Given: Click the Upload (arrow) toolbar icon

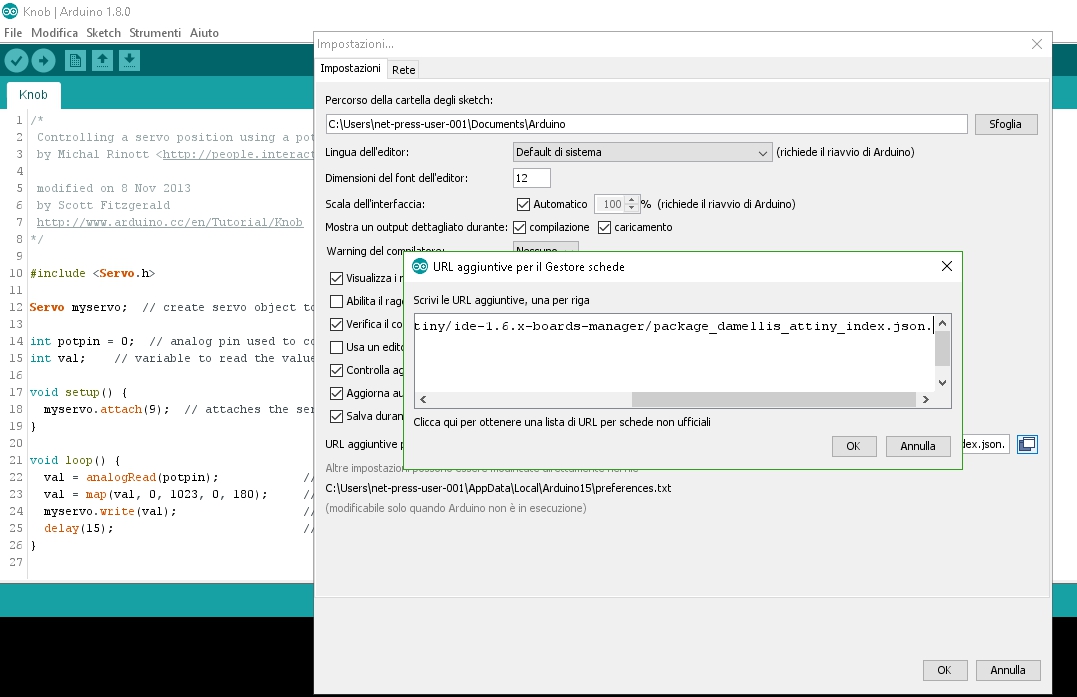Looking at the screenshot, I should pos(43,61).
